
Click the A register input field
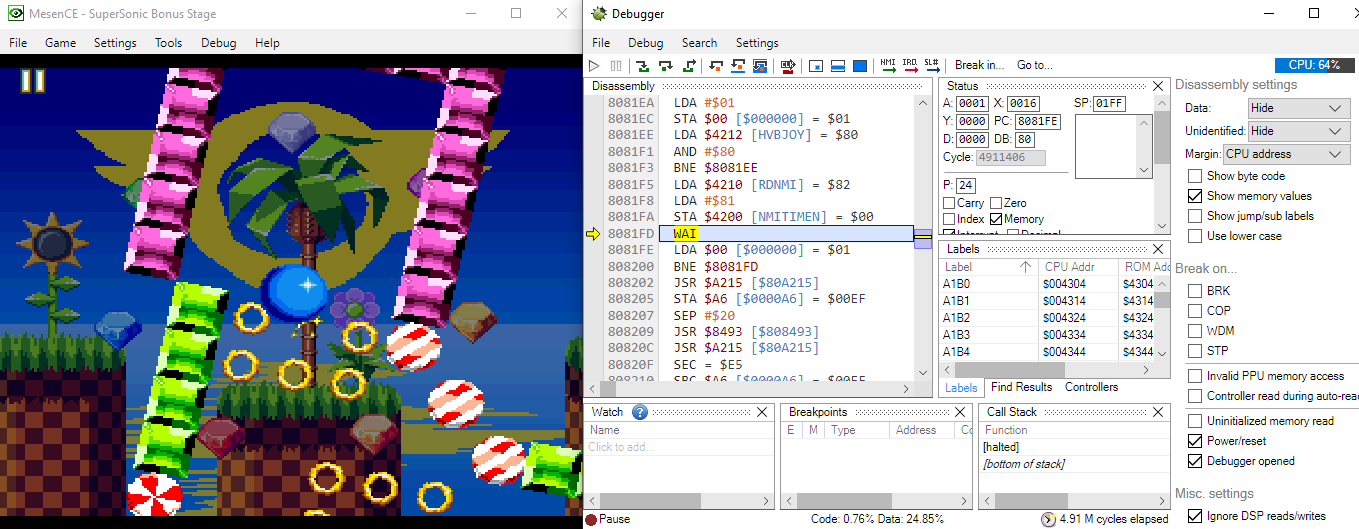972,103
